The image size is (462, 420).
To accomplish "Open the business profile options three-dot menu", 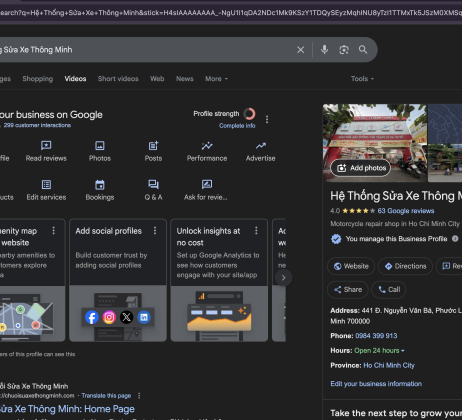I will pos(267,119).
